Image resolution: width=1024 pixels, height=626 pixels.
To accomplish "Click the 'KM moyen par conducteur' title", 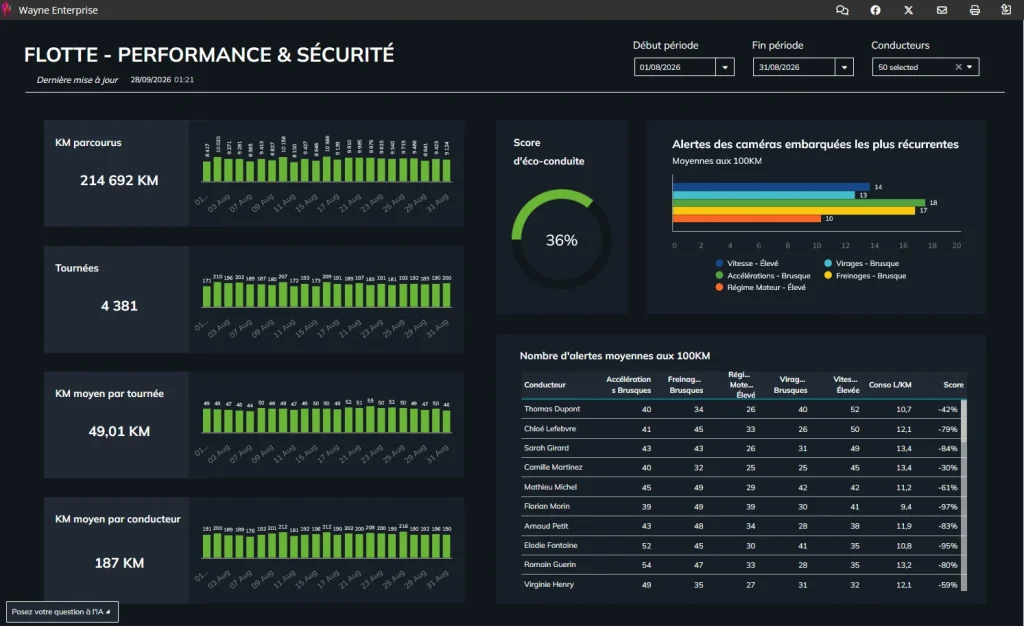I will [x=118, y=519].
